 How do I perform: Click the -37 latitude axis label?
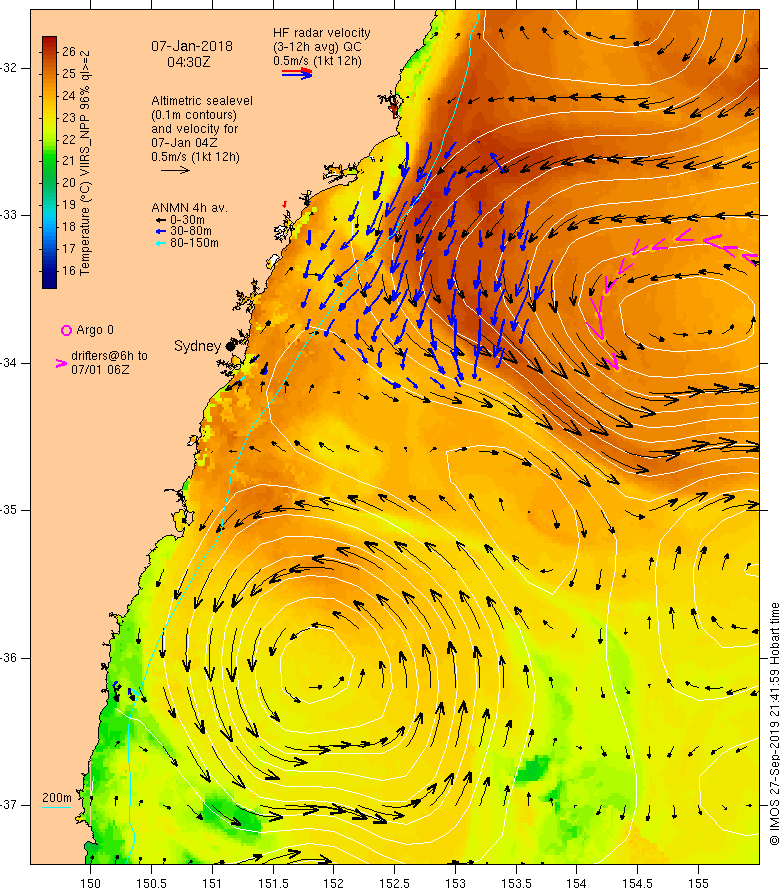[9, 805]
